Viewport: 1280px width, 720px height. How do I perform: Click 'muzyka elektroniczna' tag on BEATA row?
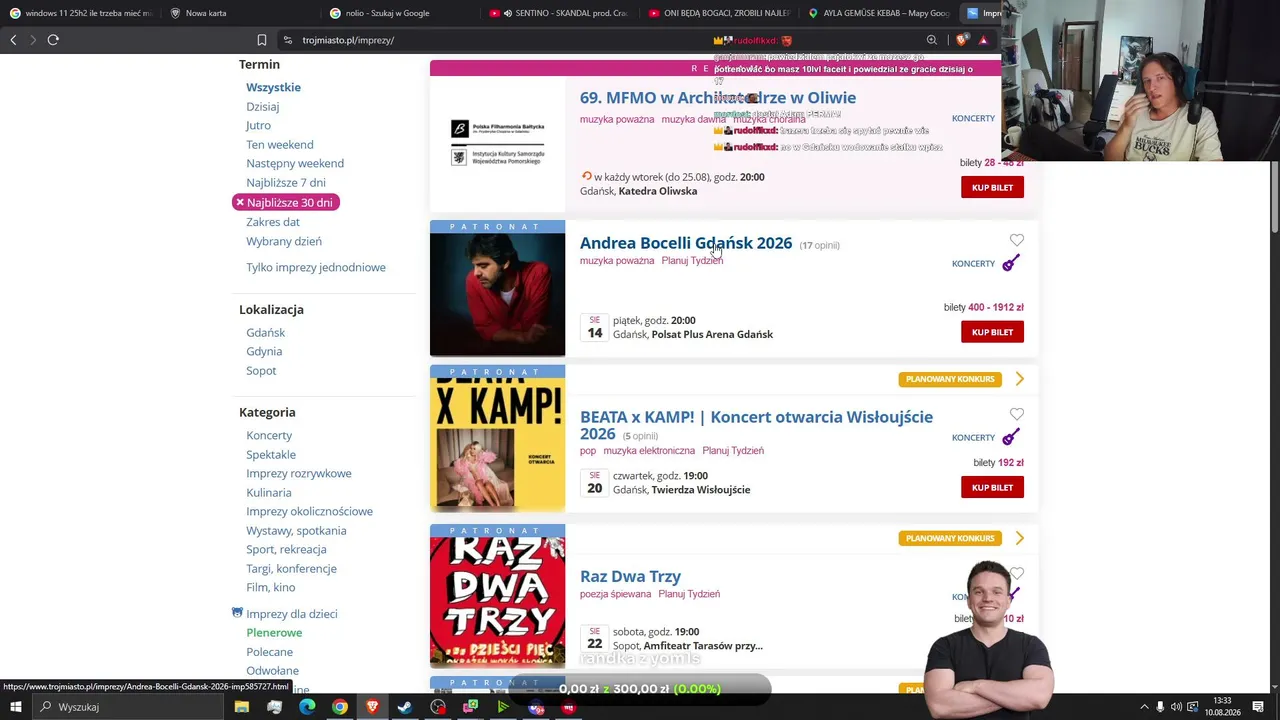point(649,451)
